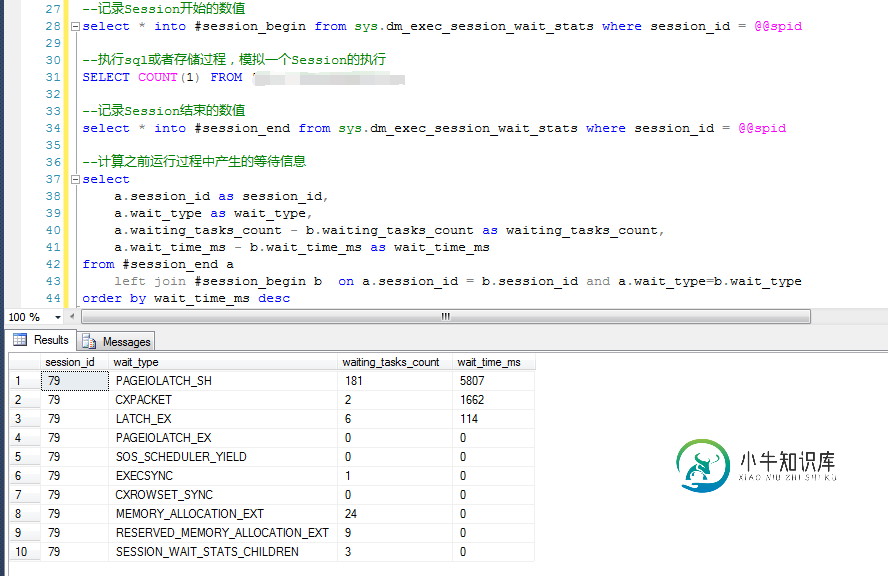
Task: Click the wait_time_ms column header
Action: pos(493,362)
